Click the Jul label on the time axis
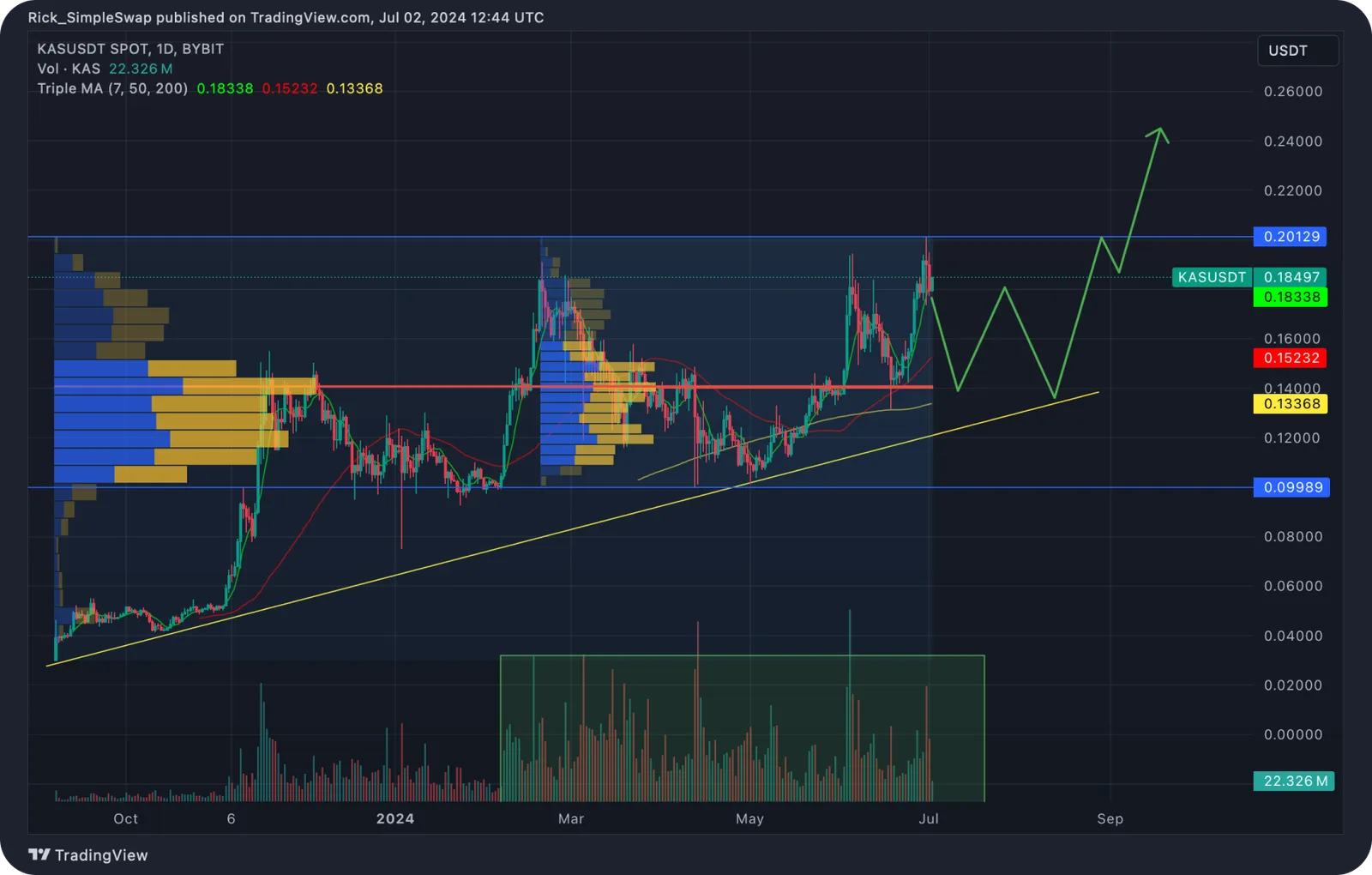Image resolution: width=1372 pixels, height=875 pixels. click(x=929, y=818)
